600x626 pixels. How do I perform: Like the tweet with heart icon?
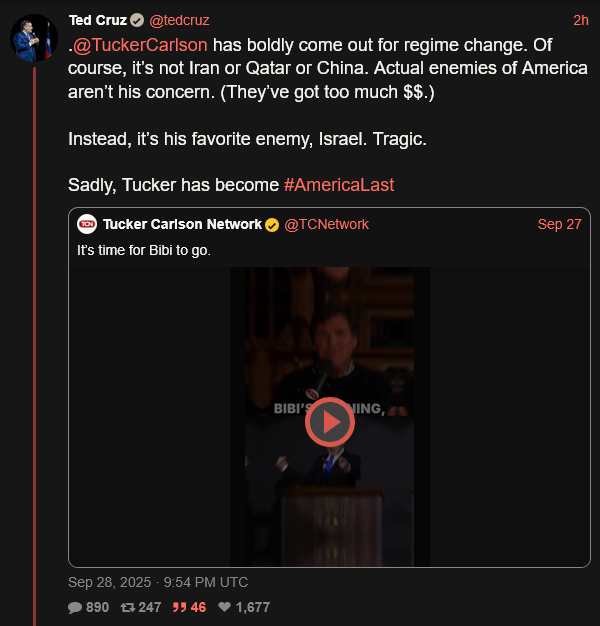[x=225, y=607]
